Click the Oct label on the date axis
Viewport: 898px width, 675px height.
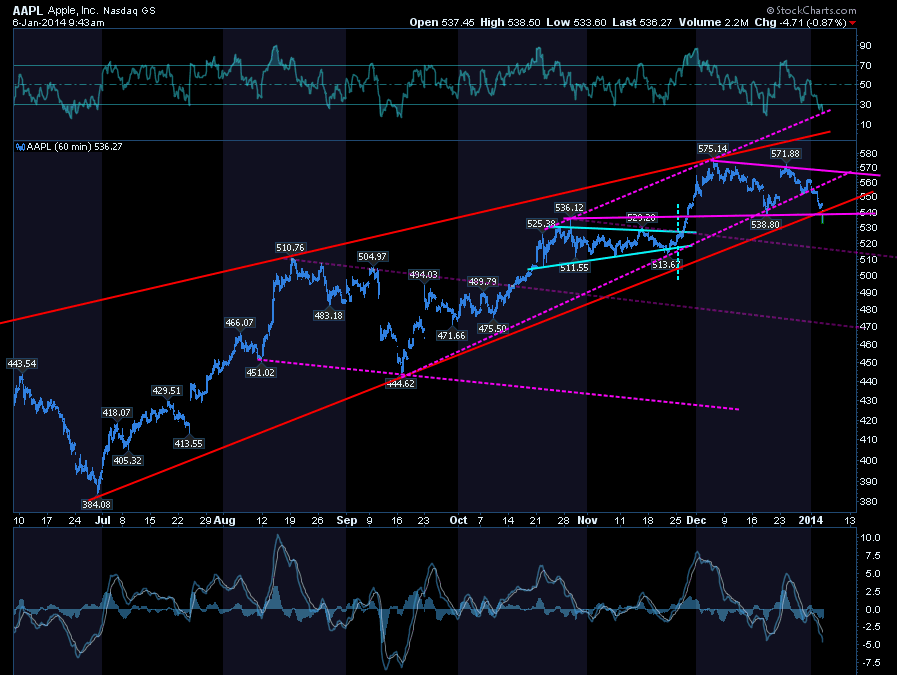click(458, 520)
